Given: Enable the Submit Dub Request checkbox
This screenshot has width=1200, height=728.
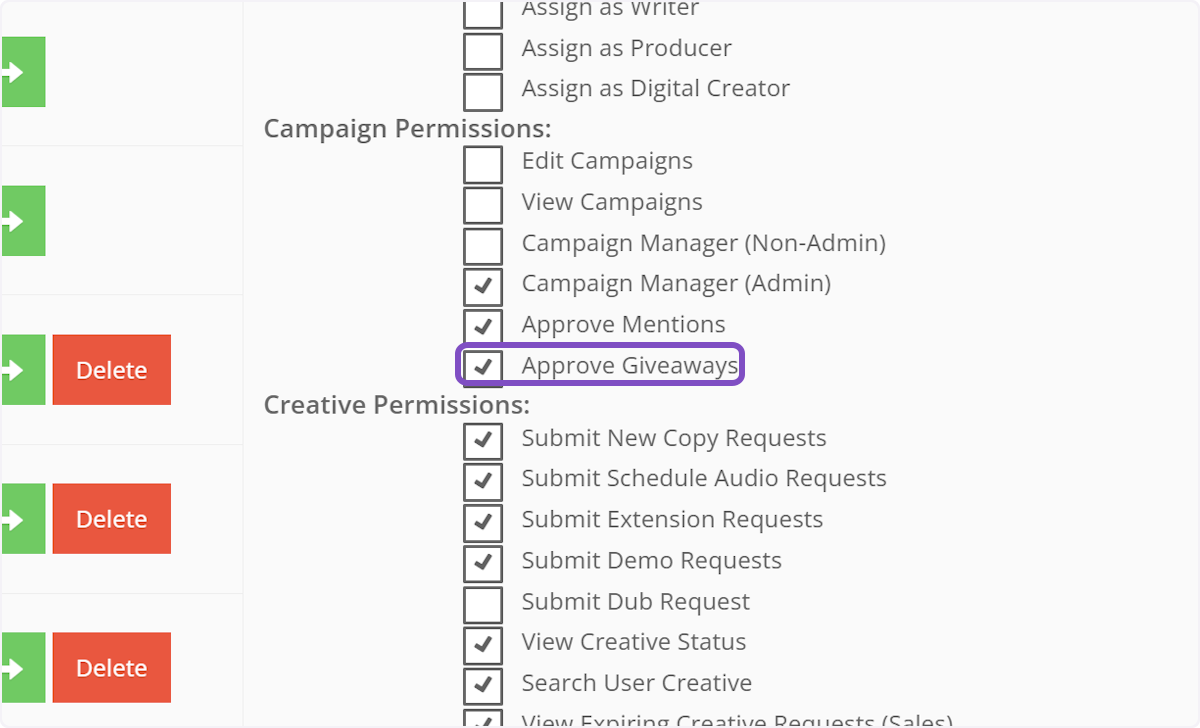Looking at the screenshot, I should 483,604.
